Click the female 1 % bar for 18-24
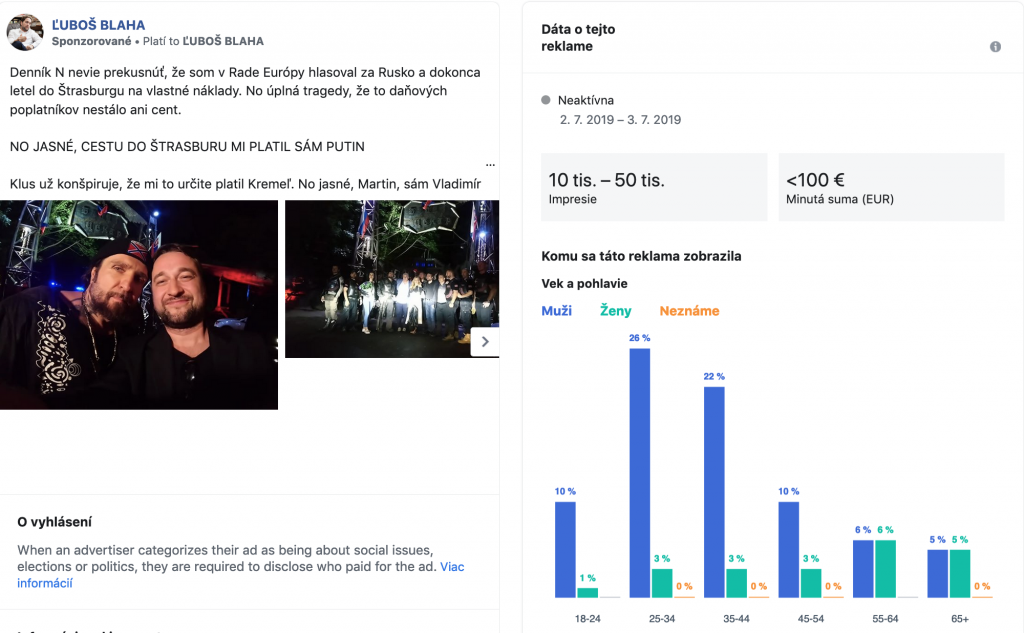Viewport: 1024px width, 633px height. pos(588,593)
